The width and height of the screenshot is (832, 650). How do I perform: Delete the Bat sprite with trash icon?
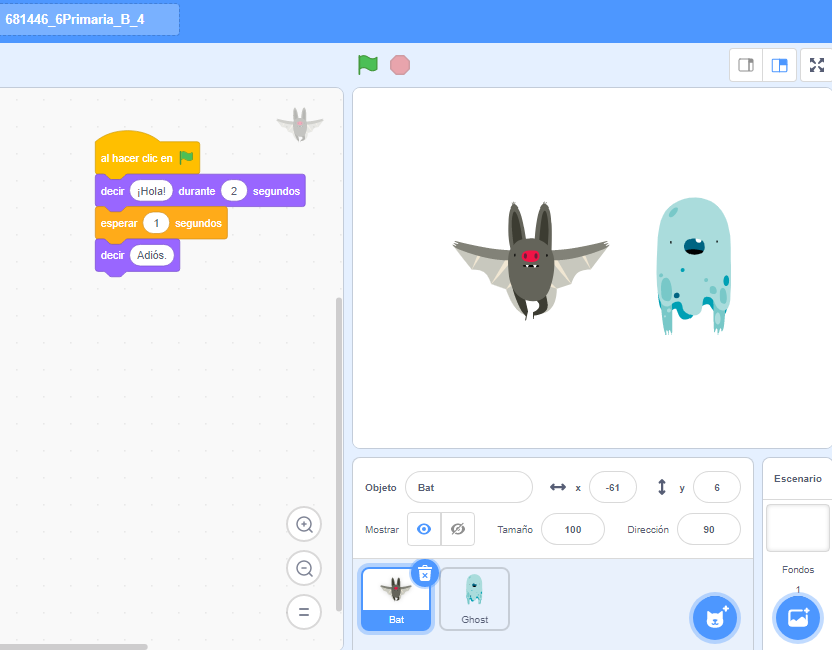click(425, 573)
